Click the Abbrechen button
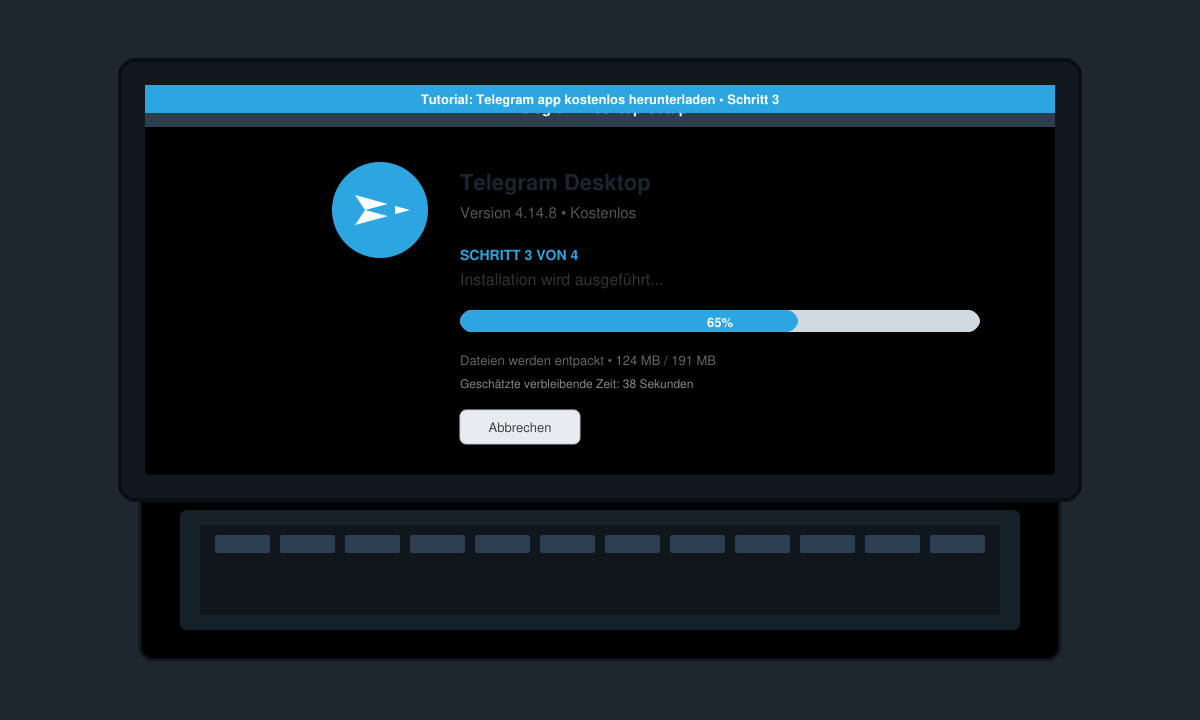 (520, 427)
